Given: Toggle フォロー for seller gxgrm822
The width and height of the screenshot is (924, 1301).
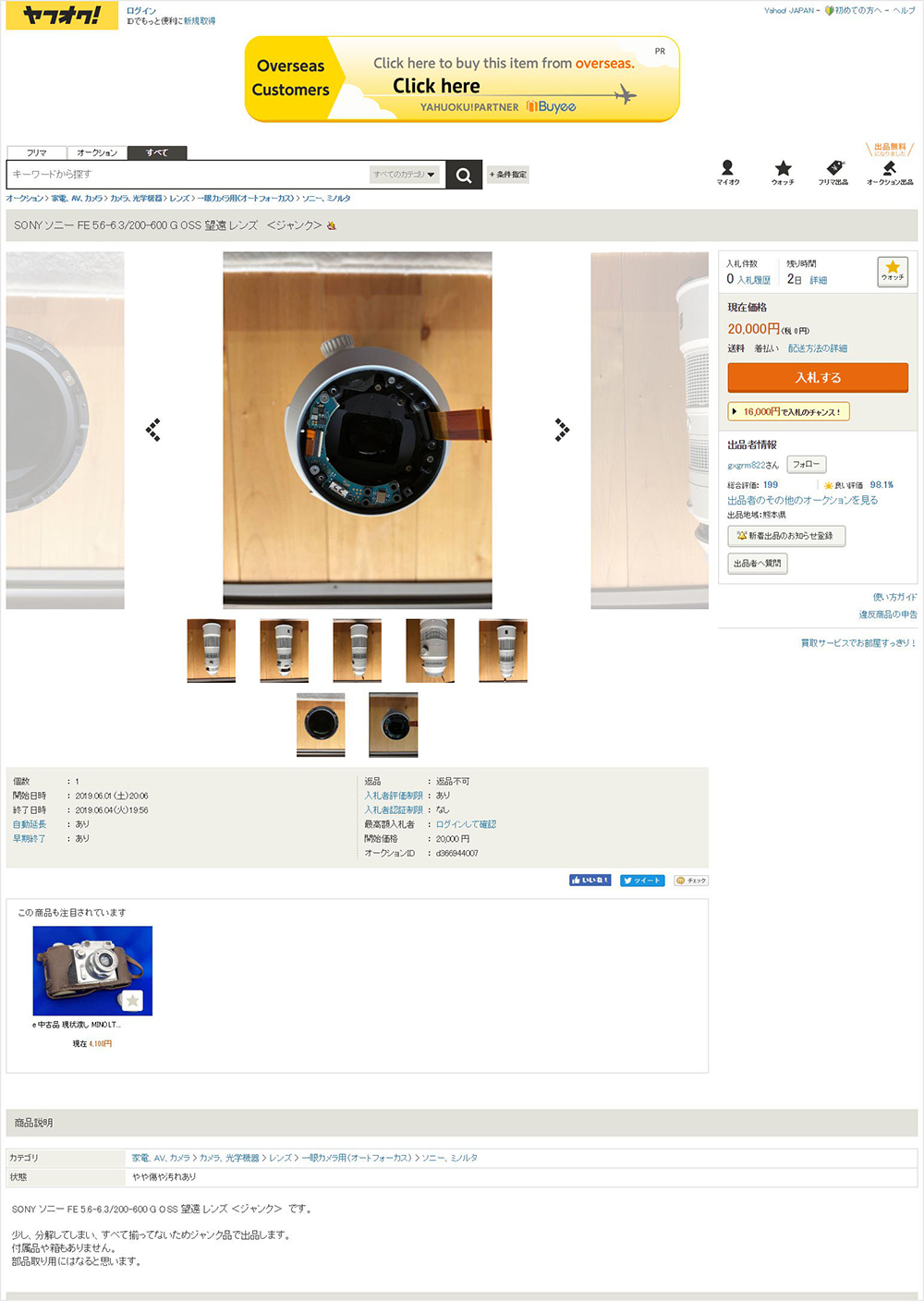Looking at the screenshot, I should click(807, 465).
